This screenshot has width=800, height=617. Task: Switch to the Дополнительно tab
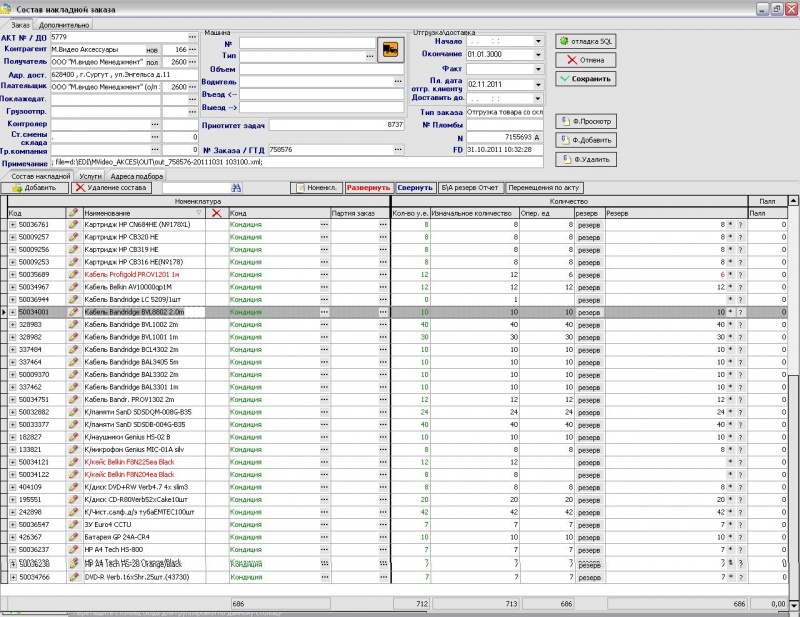click(62, 24)
